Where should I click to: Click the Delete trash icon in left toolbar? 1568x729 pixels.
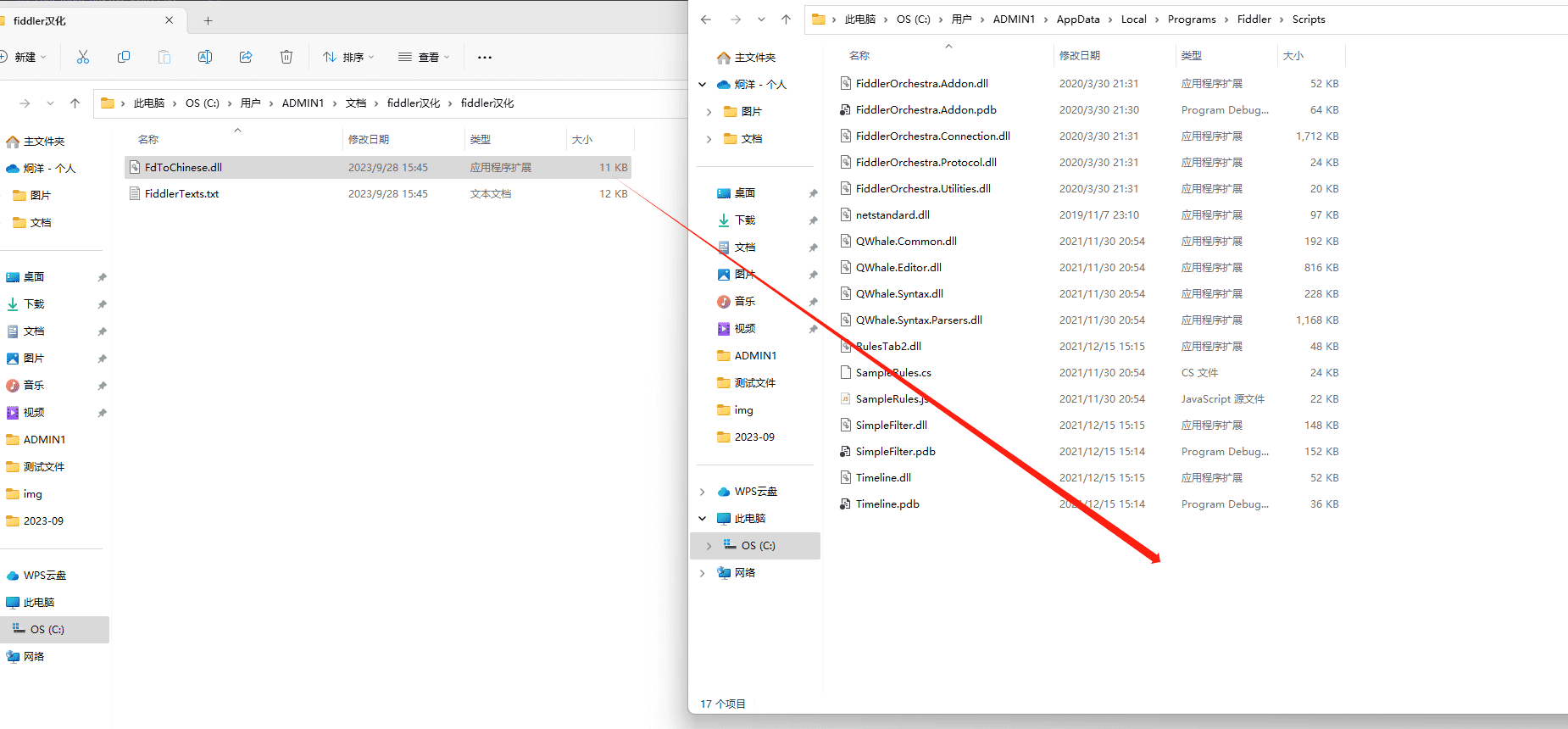click(x=286, y=57)
